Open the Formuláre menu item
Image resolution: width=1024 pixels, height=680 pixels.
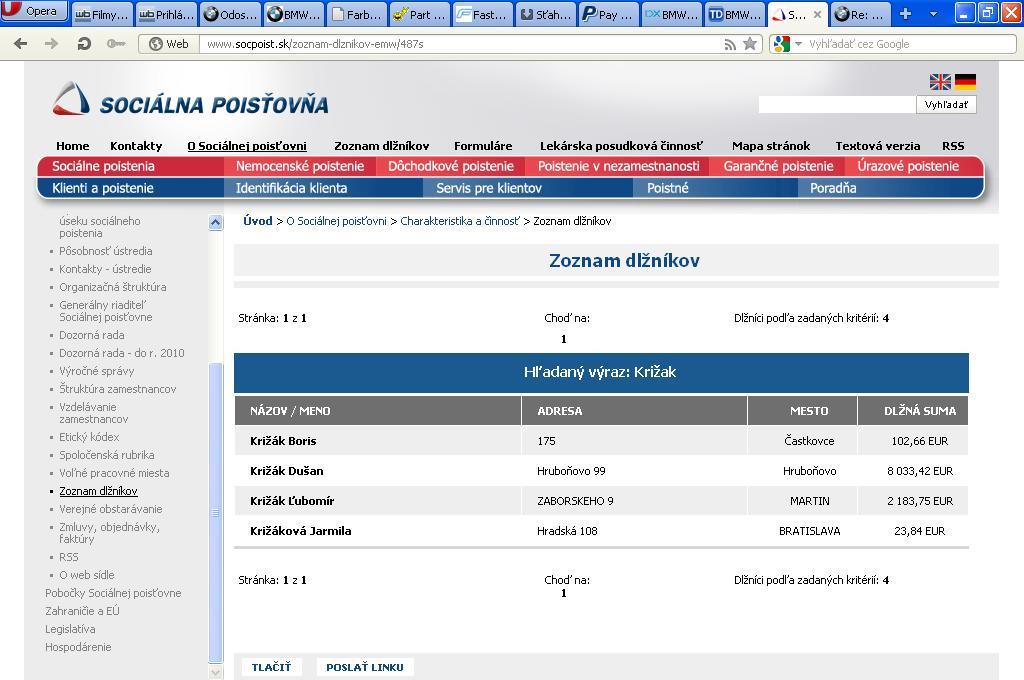coord(483,146)
